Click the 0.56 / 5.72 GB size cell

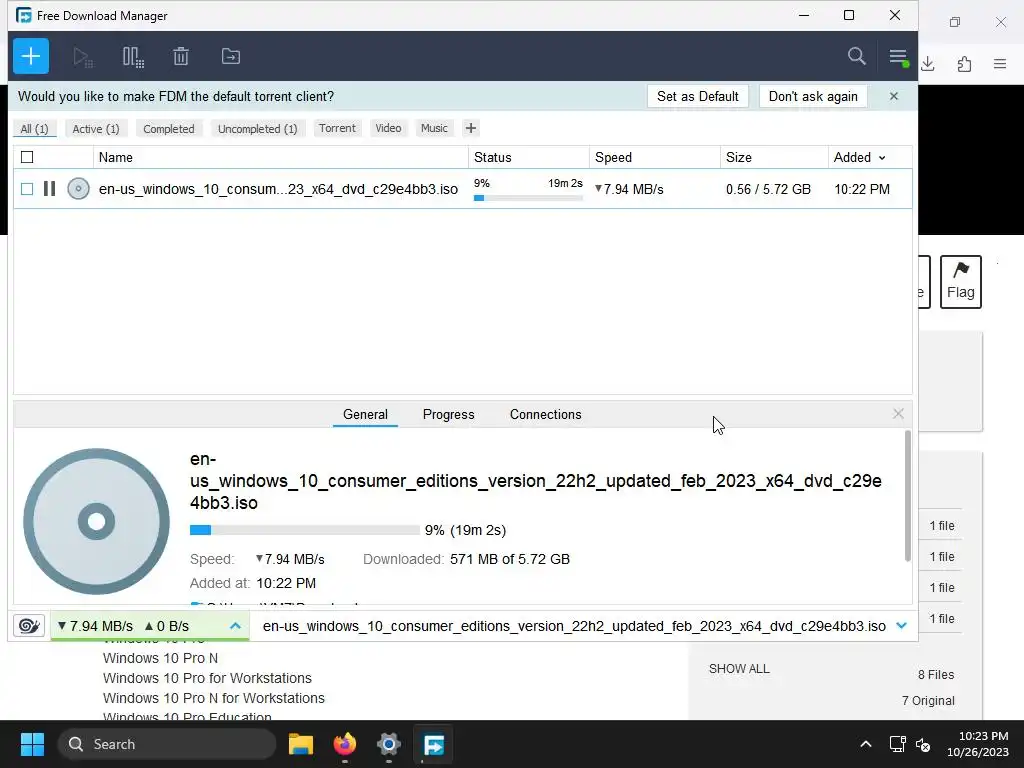coord(768,189)
